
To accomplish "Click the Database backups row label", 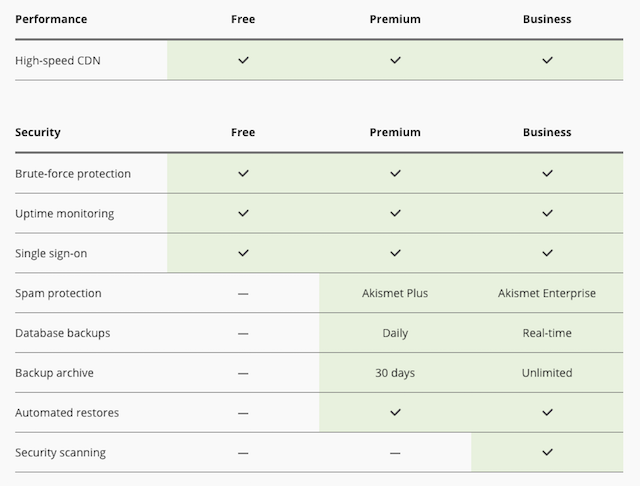I will tap(63, 333).
